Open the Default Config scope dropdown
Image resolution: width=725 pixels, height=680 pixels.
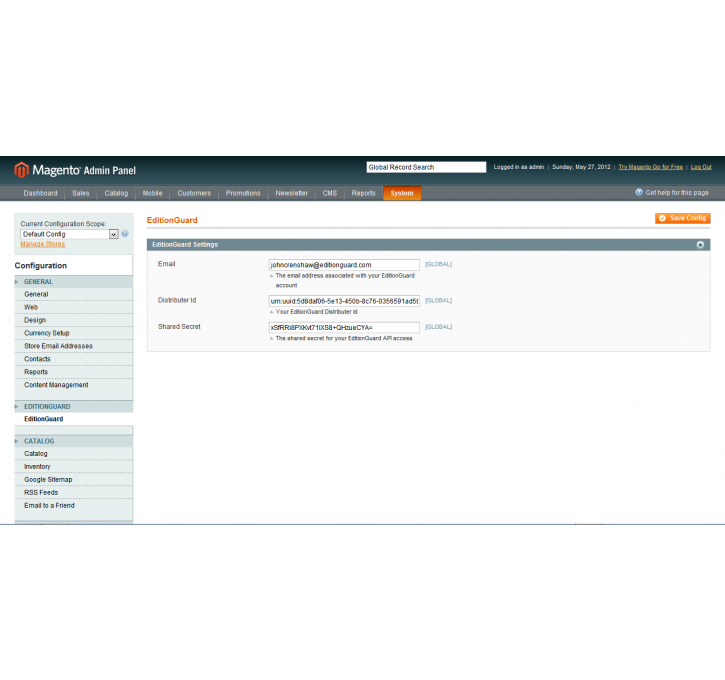point(69,234)
